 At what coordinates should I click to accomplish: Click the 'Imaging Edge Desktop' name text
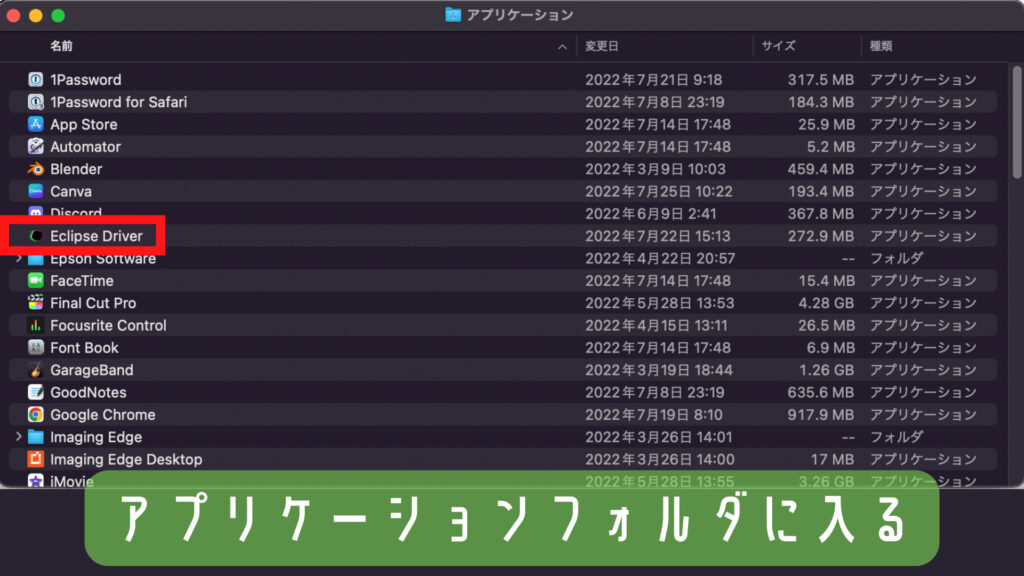[x=126, y=460]
